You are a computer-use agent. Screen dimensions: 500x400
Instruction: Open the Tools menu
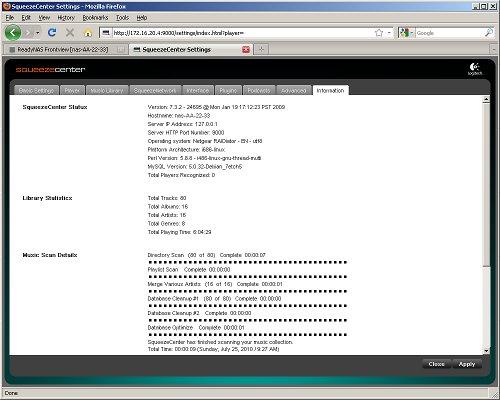122,18
